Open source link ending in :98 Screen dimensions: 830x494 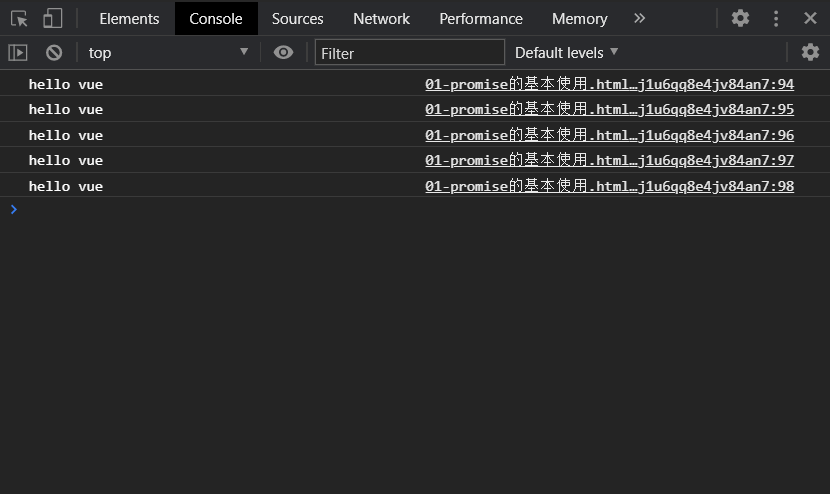click(x=609, y=186)
